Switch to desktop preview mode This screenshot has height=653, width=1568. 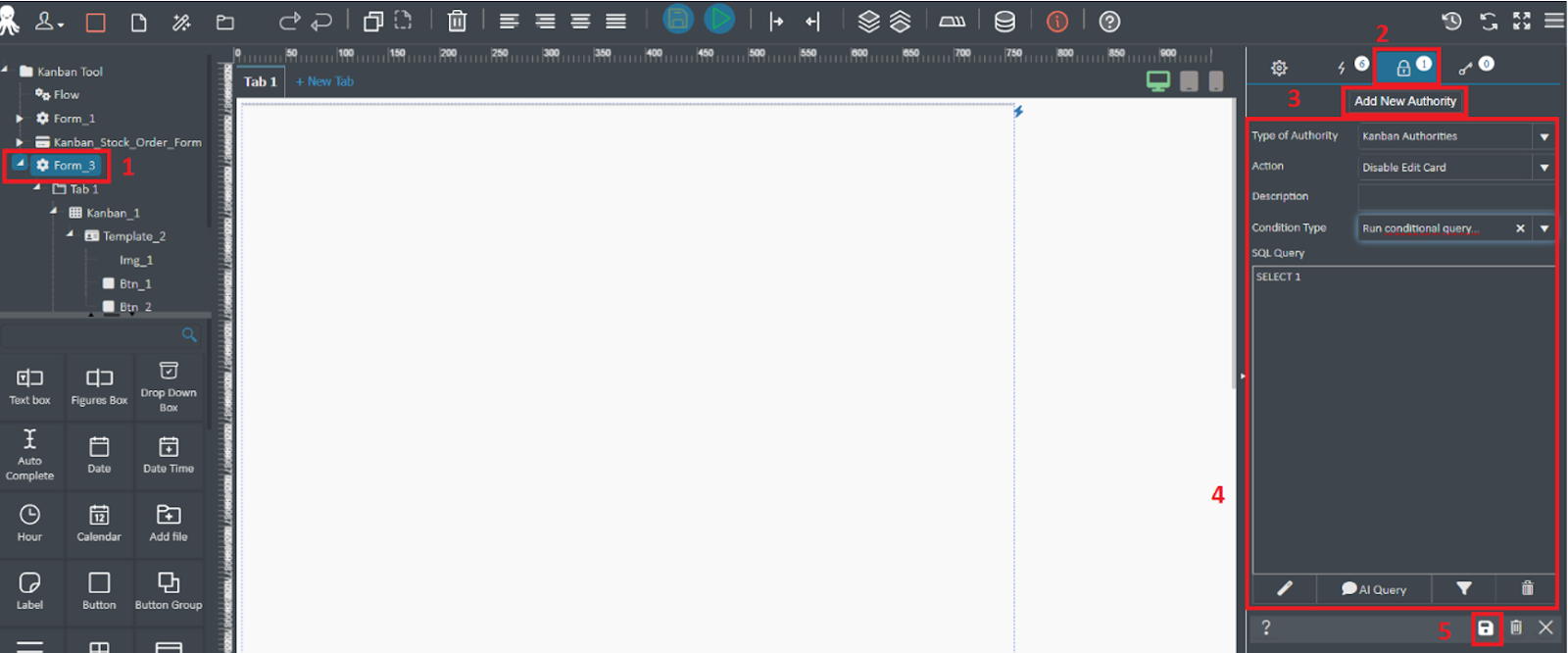[1158, 81]
